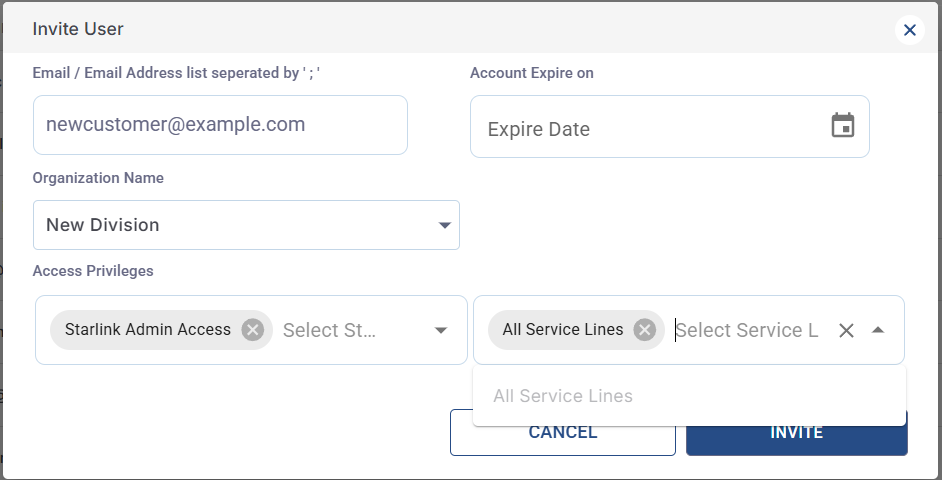The height and width of the screenshot is (480, 942).
Task: Click the All Service Lines chip label
Action: [x=563, y=329]
